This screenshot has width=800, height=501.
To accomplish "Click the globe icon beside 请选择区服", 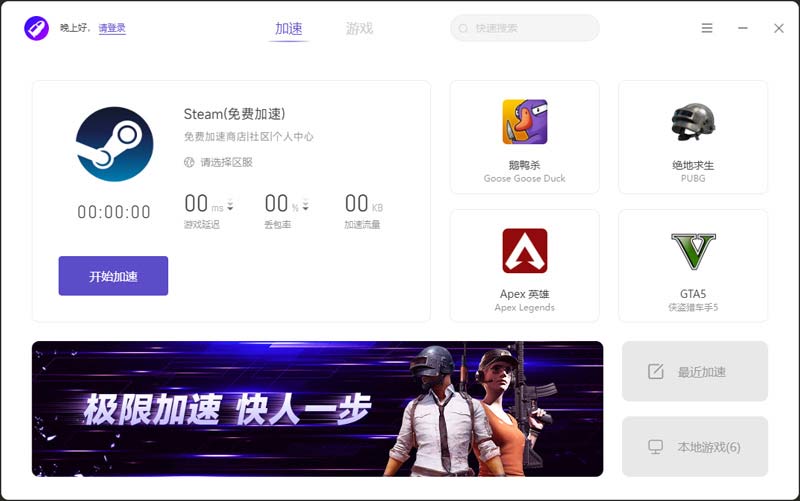I will [x=189, y=162].
